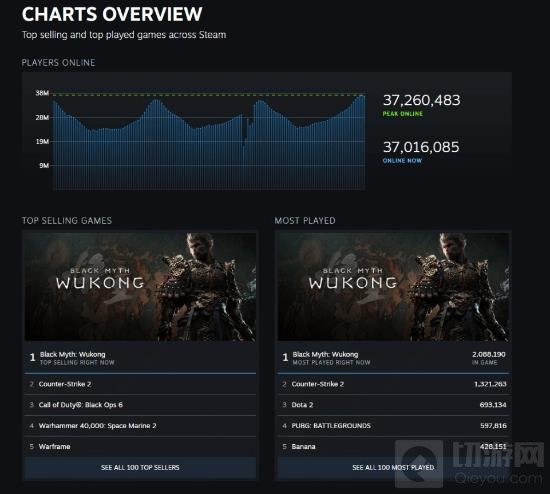Screen dimensions: 550x494
Task: Select Warframe in top sellers list
Action: coord(140,447)
